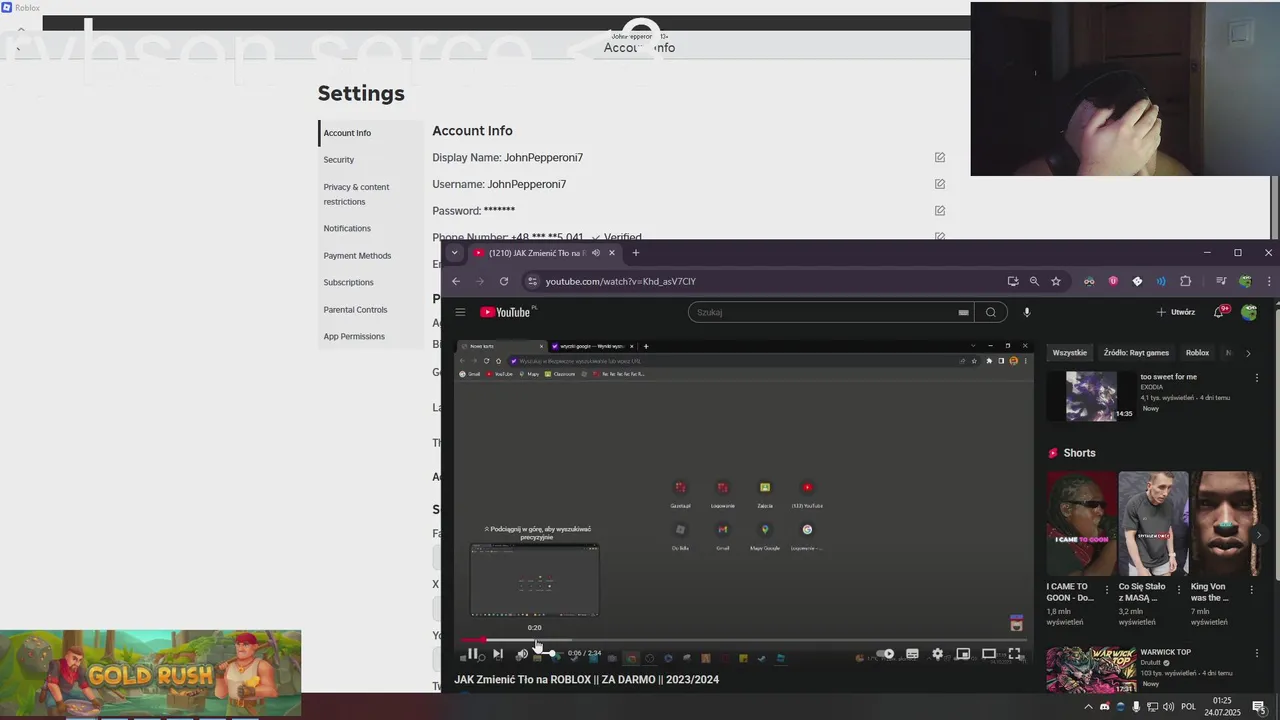Close the JAK Zmienić Tło tab
This screenshot has height=720, width=1280.
pos(612,253)
